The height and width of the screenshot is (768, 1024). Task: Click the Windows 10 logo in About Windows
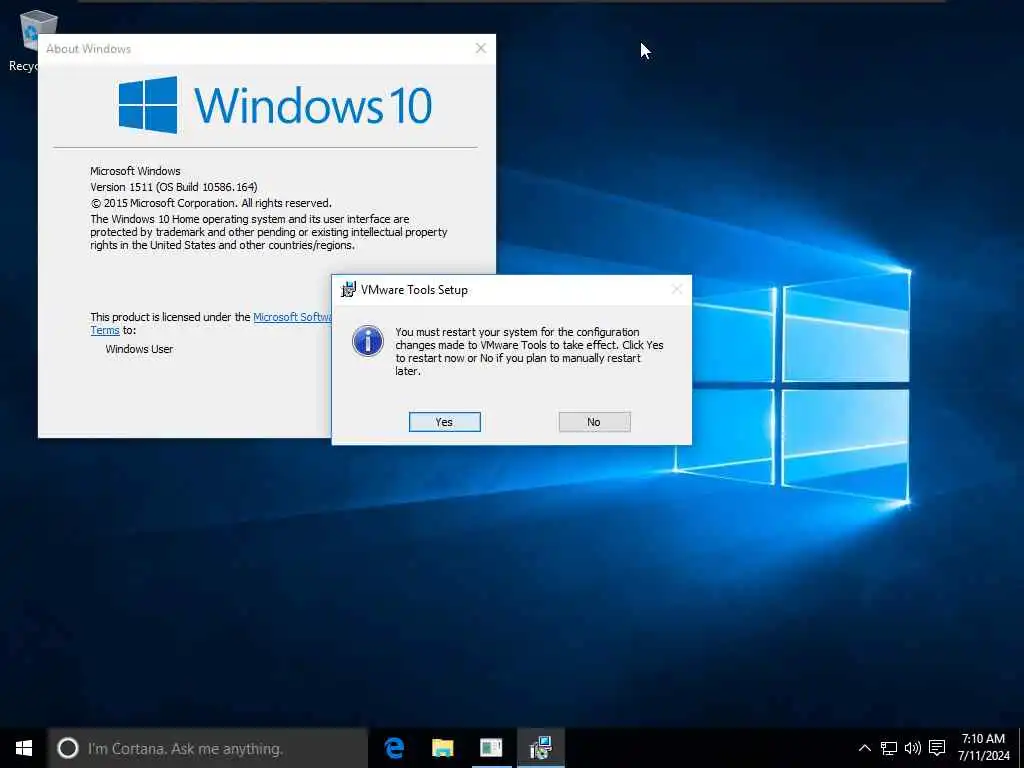click(275, 105)
